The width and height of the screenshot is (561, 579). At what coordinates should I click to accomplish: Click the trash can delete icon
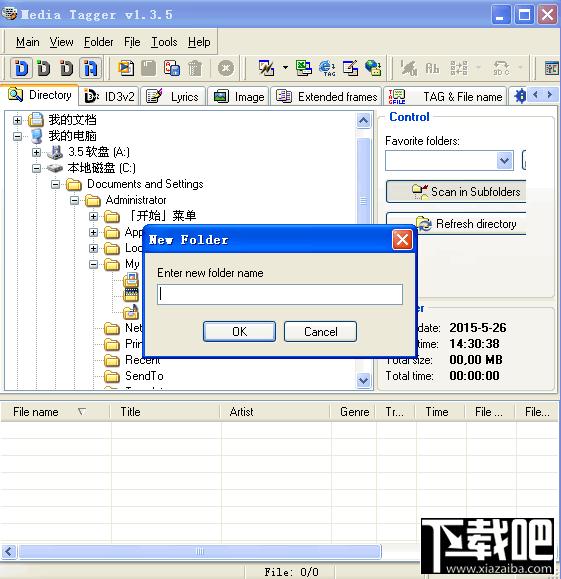tap(195, 68)
